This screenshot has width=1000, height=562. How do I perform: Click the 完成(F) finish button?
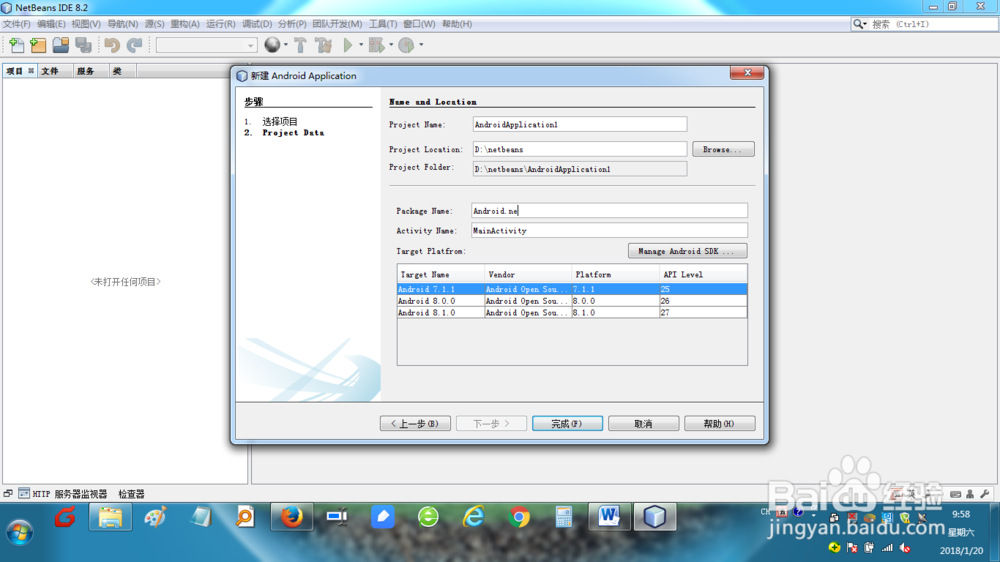point(567,423)
